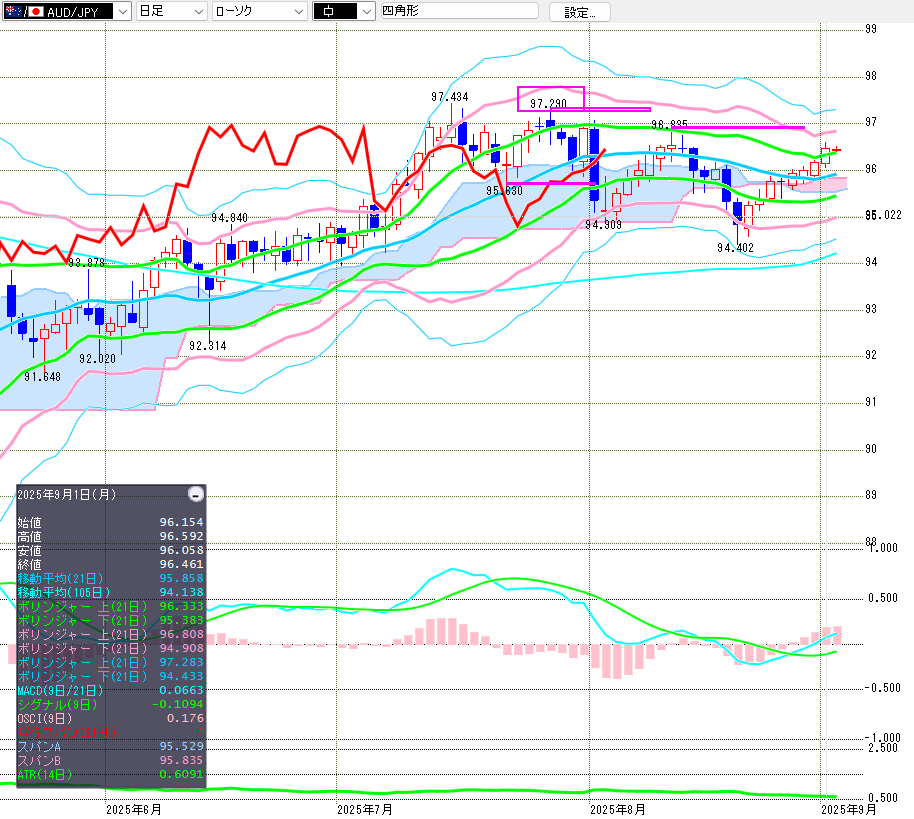Click the 2025年8月 time axis label
The width and height of the screenshot is (914, 819).
(x=618, y=810)
